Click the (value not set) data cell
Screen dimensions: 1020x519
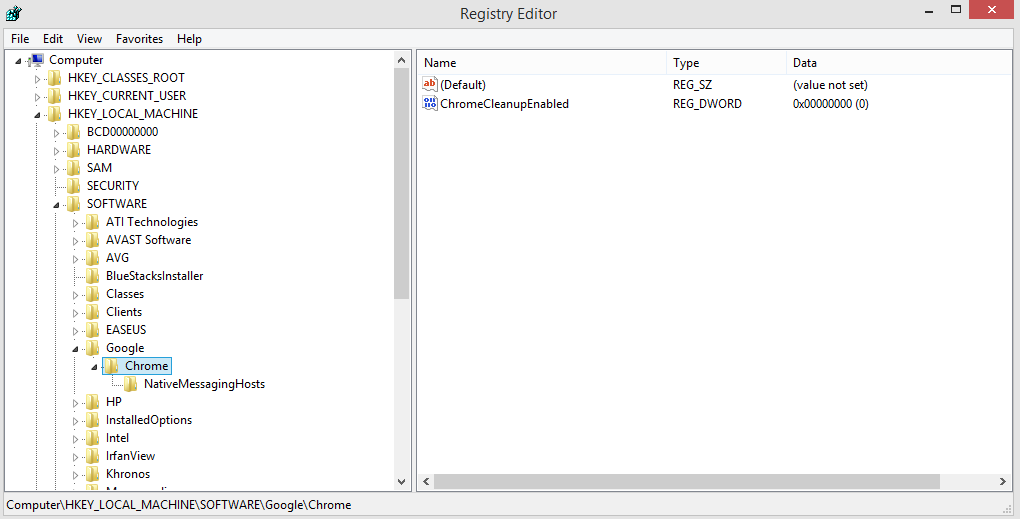click(x=830, y=85)
